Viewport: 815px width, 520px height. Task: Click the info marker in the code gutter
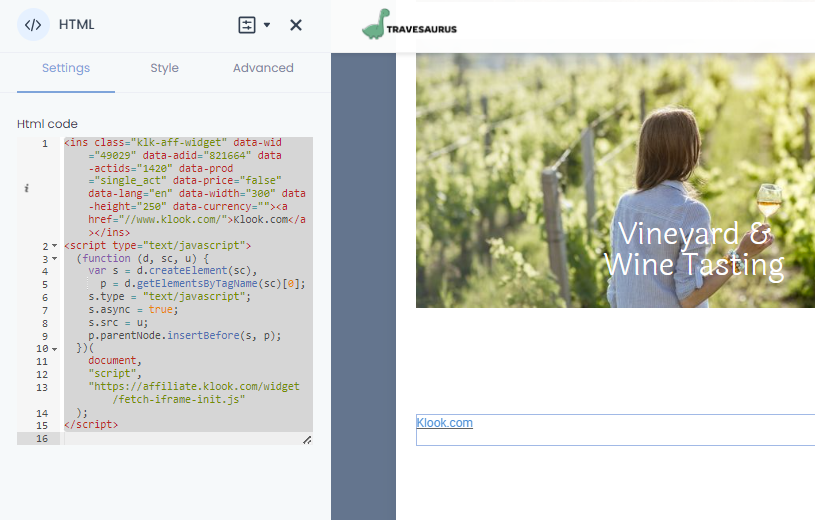click(x=26, y=188)
